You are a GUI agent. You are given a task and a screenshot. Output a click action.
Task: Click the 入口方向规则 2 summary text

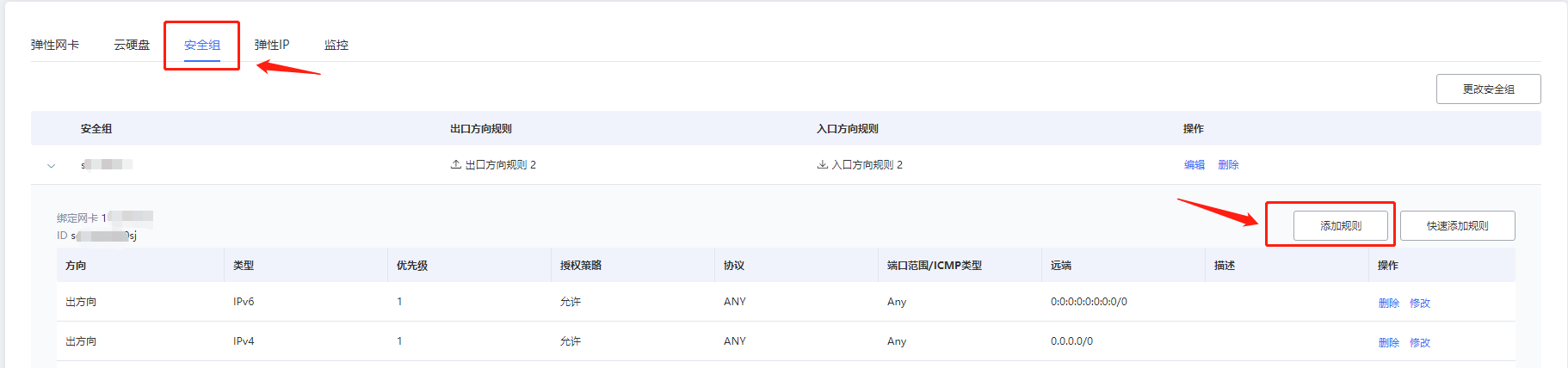coord(867,164)
